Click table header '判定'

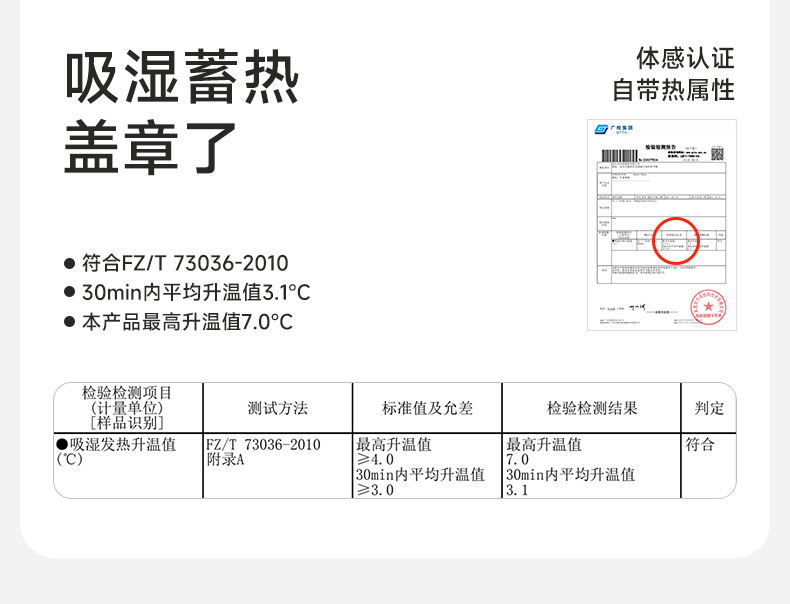709,408
